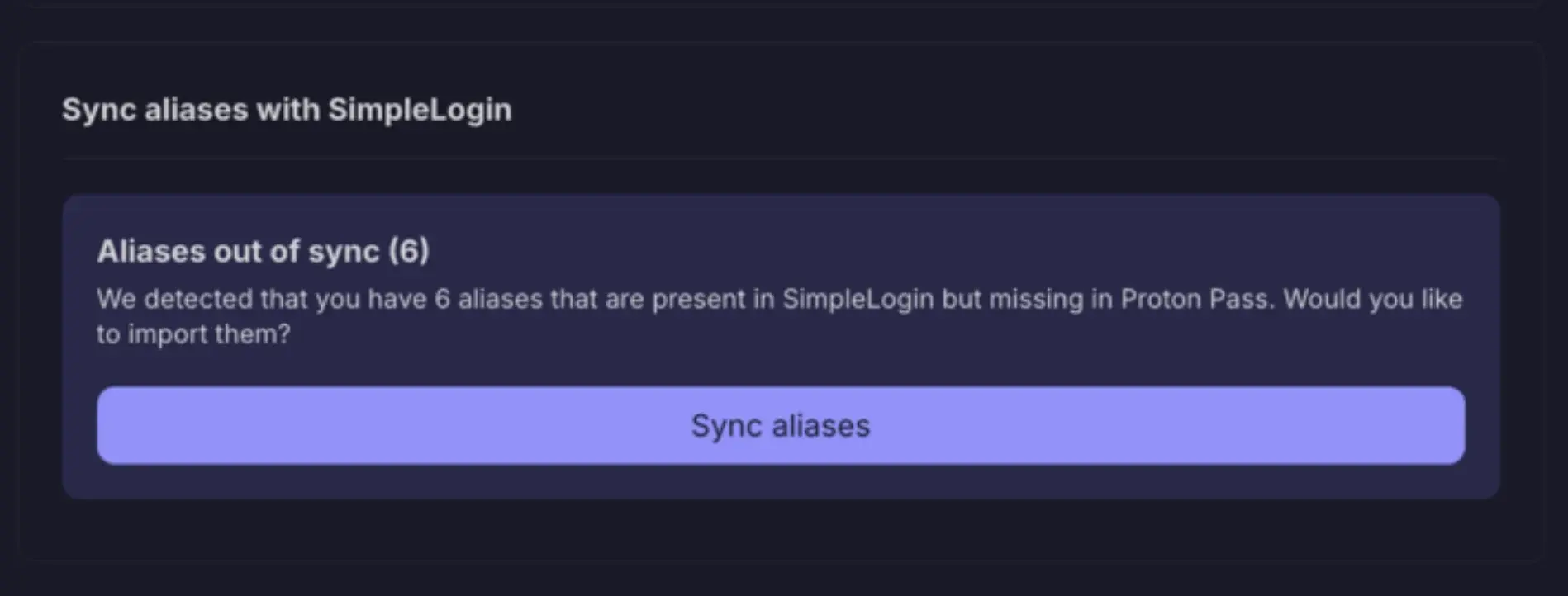The image size is (1568, 596).
Task: Click the word "SimpleLogin" in the section heading
Action: [x=420, y=110]
